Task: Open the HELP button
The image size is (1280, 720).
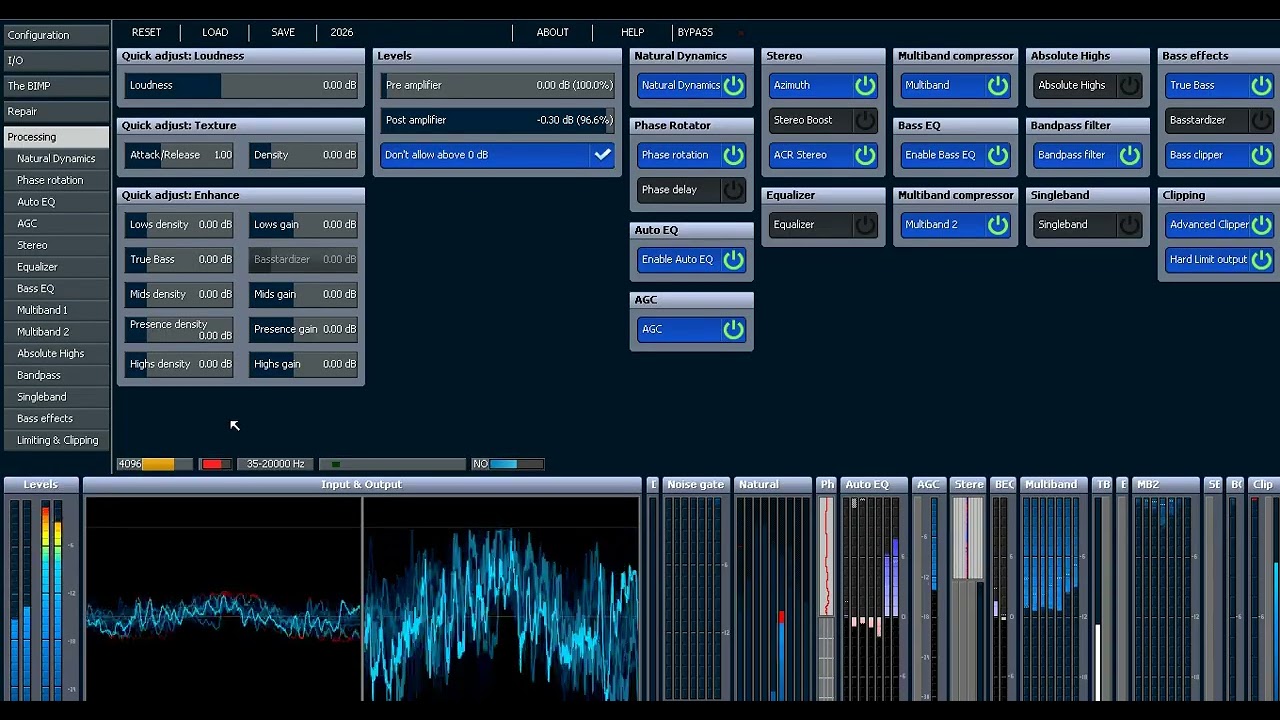Action: 632,32
